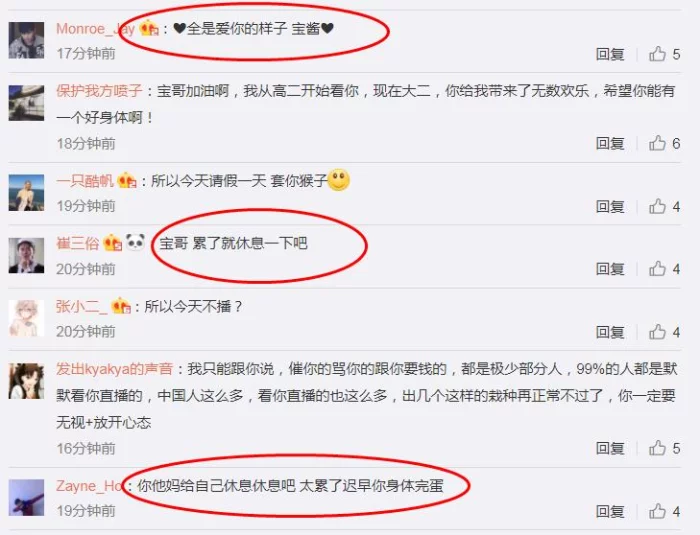
Task: Open username link 发出kyakya的声音
Action: [114, 369]
